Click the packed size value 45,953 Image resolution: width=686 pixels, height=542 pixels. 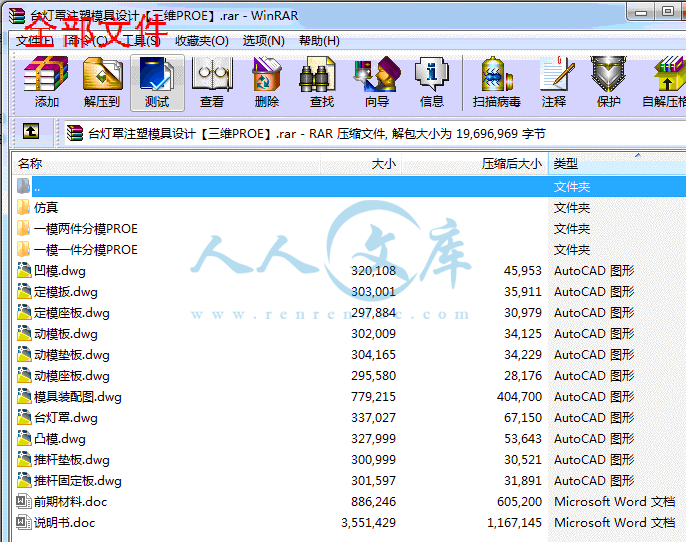[x=523, y=271]
